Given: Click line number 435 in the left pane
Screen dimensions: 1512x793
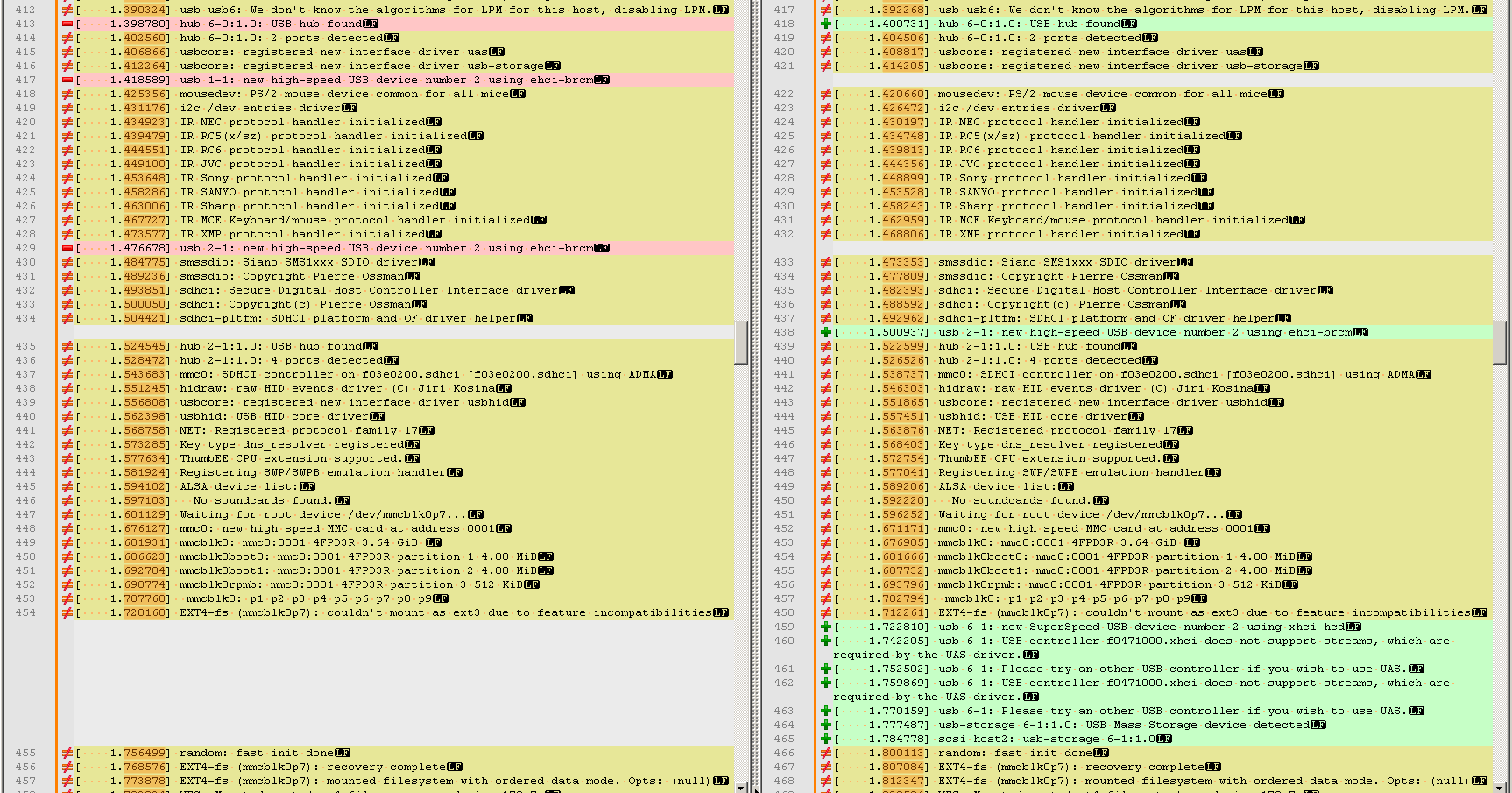Looking at the screenshot, I should click(x=25, y=346).
